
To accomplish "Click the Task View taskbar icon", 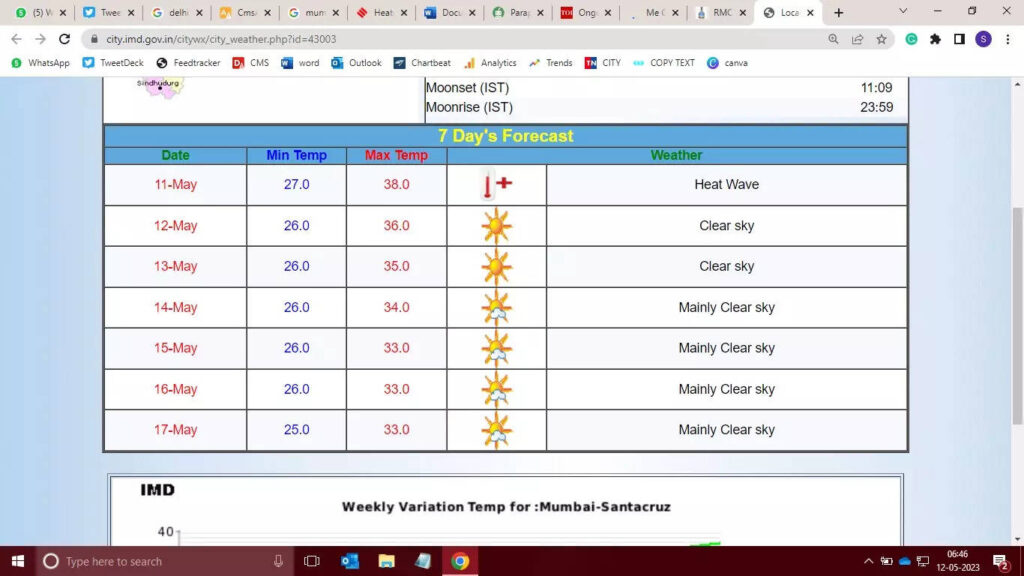I will point(312,561).
